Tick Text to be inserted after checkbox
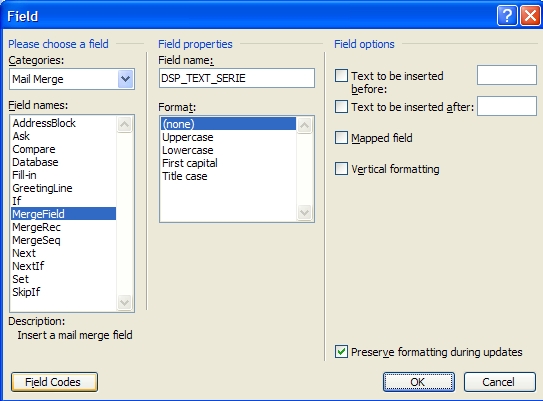Viewport: 543px width, 401px height. pyautogui.click(x=341, y=107)
